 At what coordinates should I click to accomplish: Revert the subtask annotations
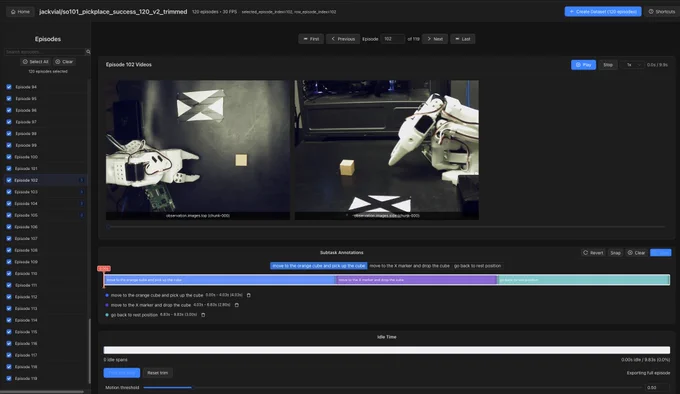tap(593, 253)
